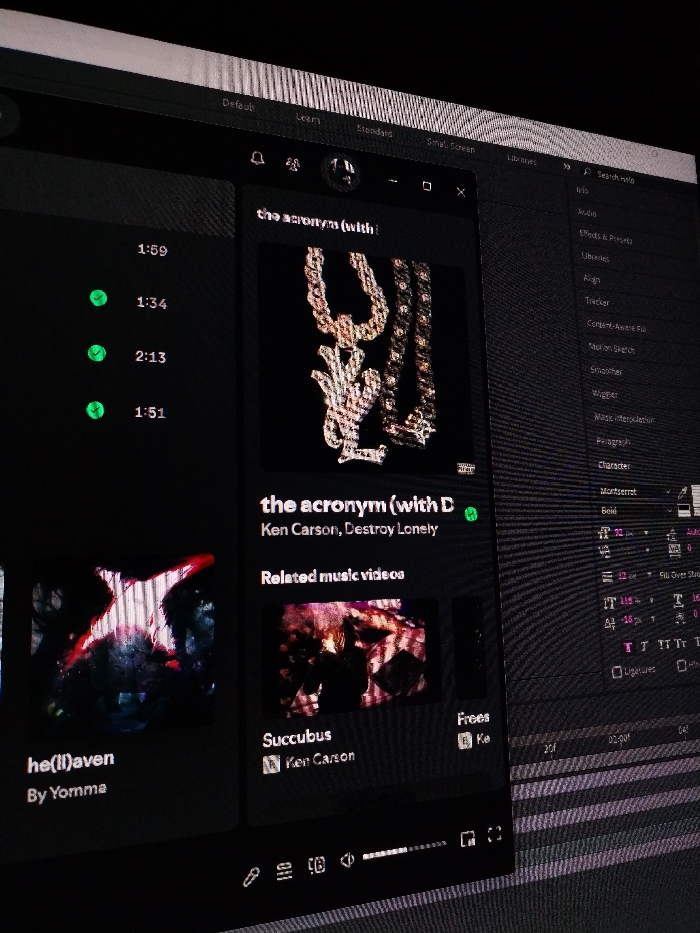Open the Spotify miniplayer icon

(468, 839)
